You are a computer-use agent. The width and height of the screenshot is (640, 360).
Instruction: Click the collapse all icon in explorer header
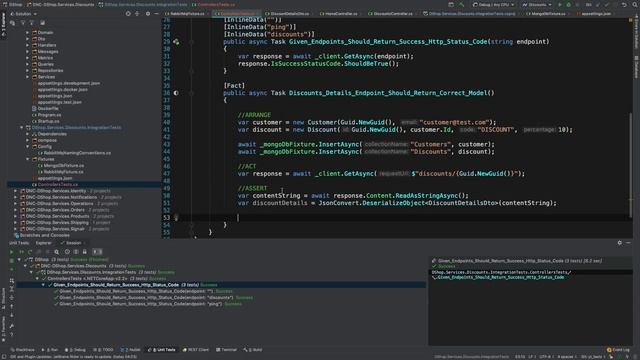coord(137,13)
